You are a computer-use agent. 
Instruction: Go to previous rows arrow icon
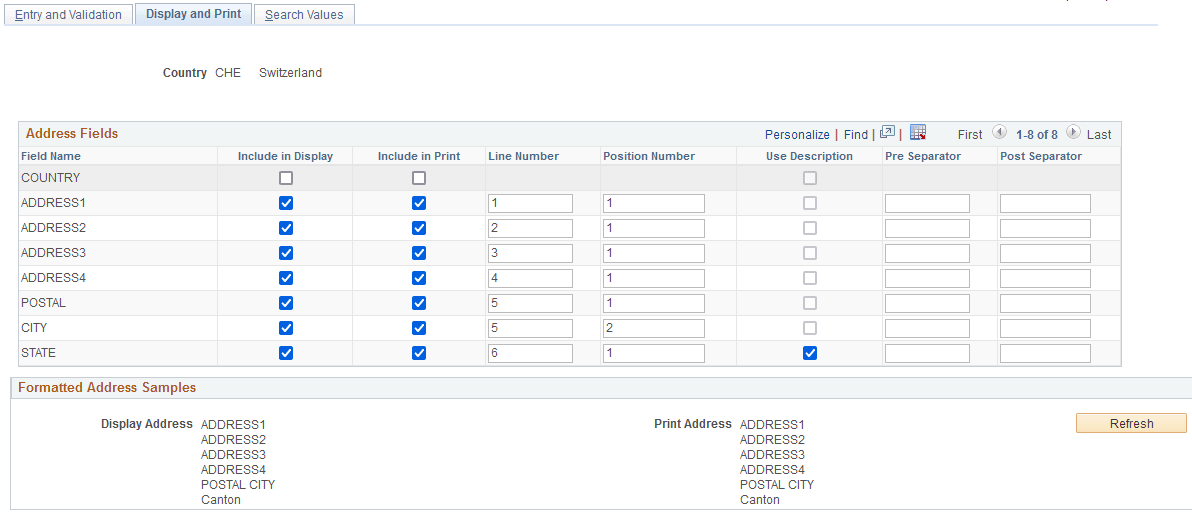click(x=1000, y=132)
